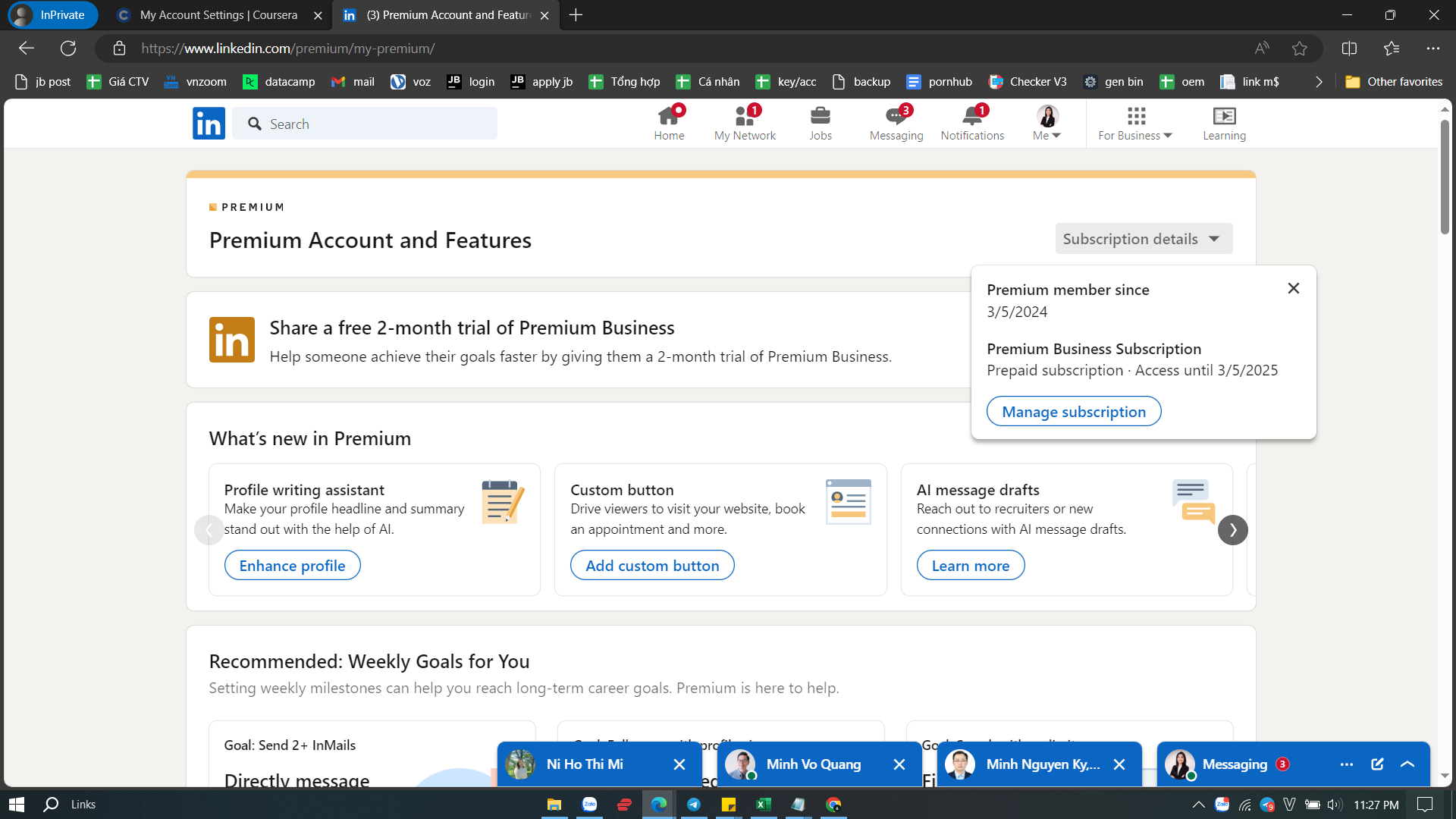Open the Checker V3 bookmark
Image resolution: width=1456 pixels, height=819 pixels.
[1028, 82]
